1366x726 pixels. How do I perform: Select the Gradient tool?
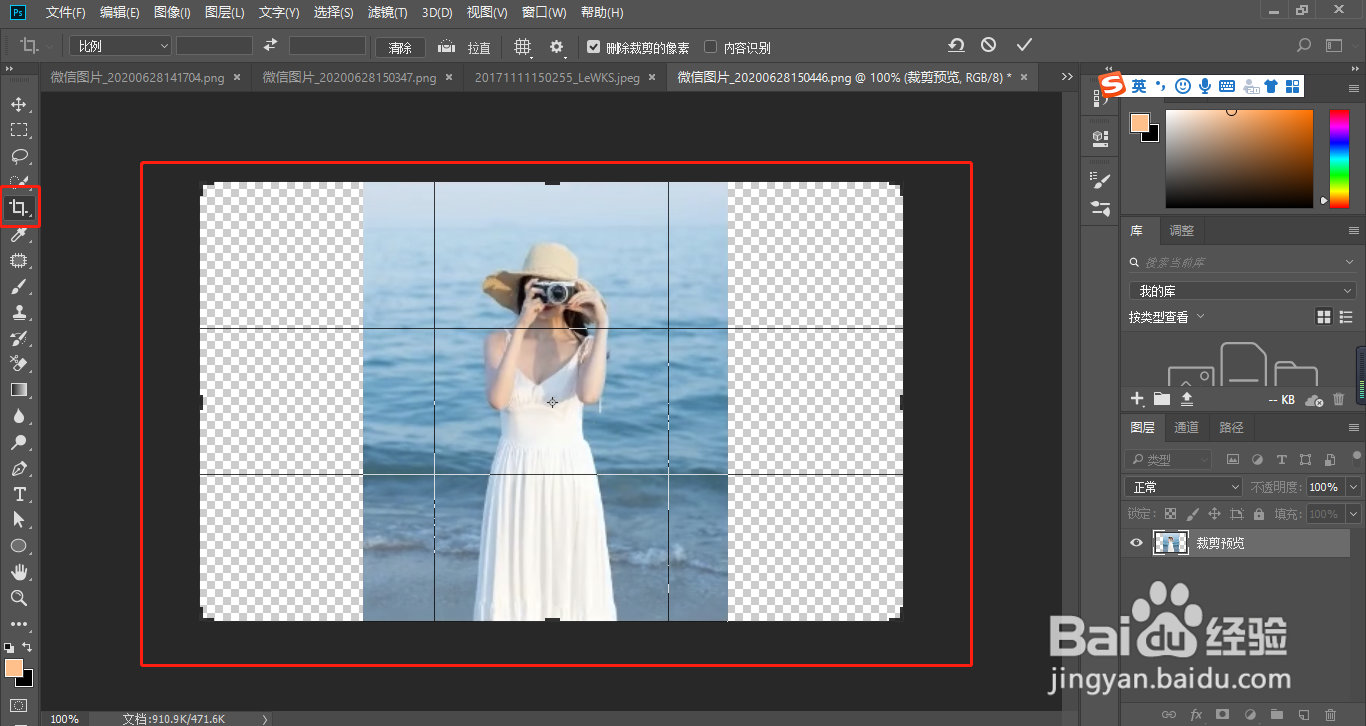(19, 390)
